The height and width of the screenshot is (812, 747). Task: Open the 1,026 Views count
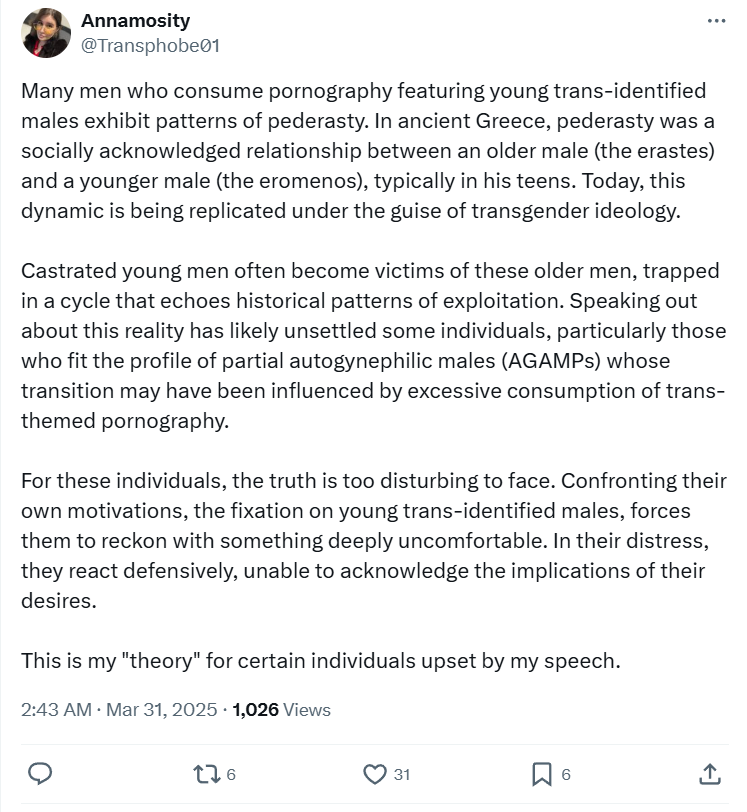point(281,710)
